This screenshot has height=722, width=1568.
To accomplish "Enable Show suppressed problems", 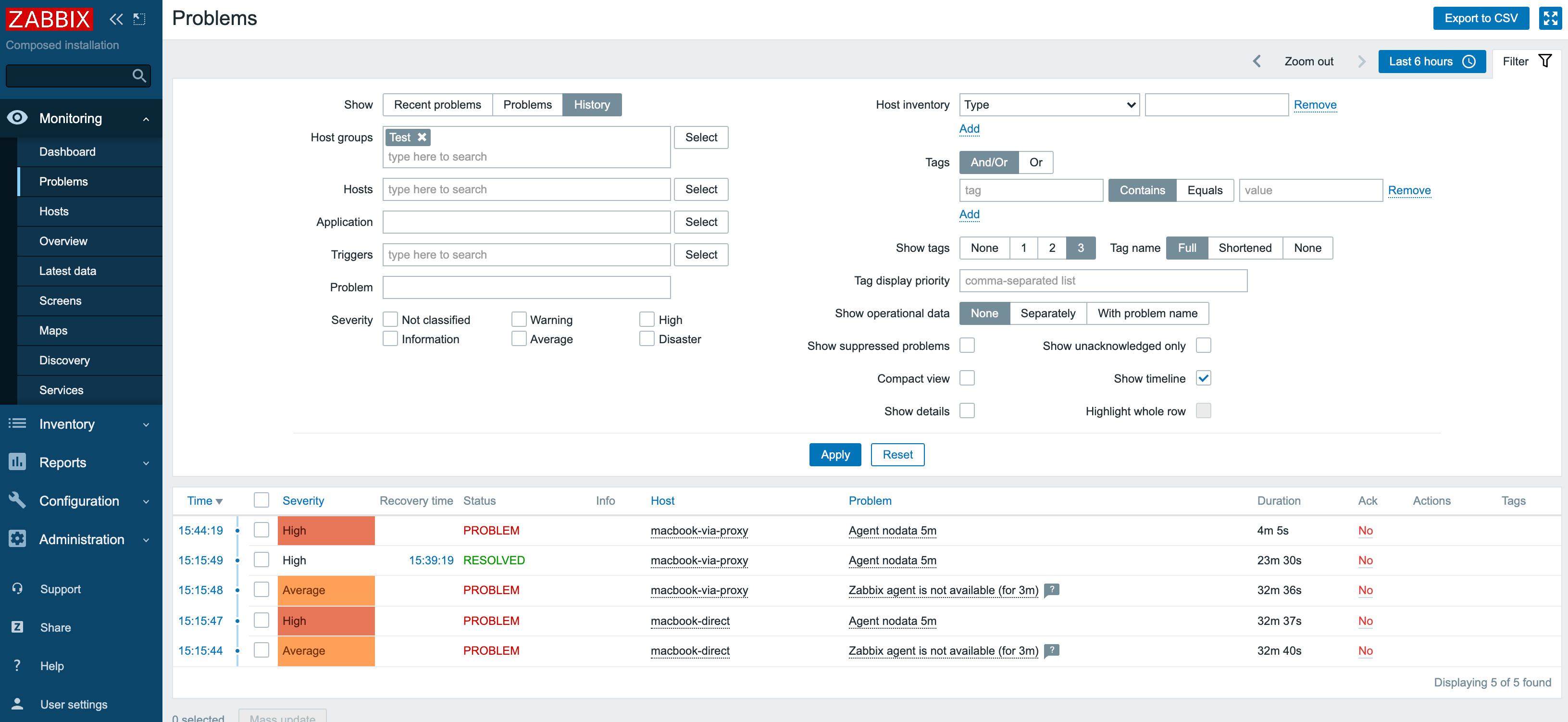I will tap(967, 345).
